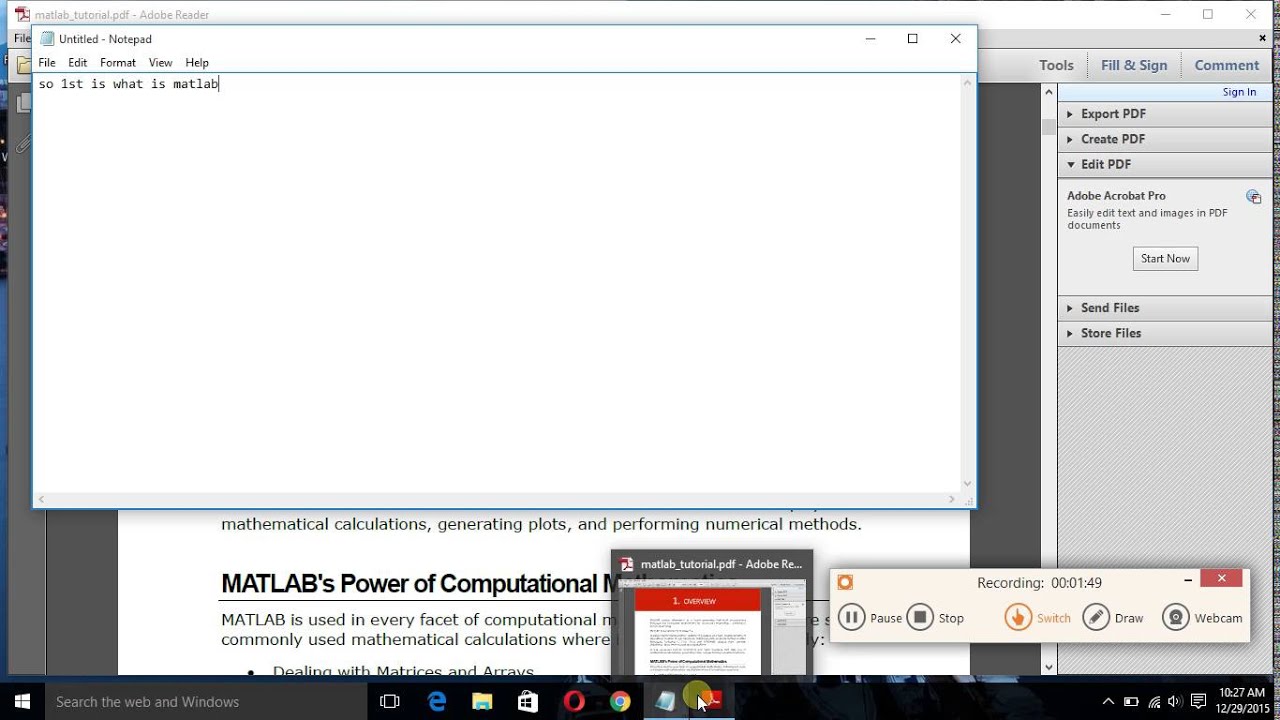Switch to Adobe Reader via taskbar icon
Image resolution: width=1280 pixels, height=720 pixels.
click(712, 702)
